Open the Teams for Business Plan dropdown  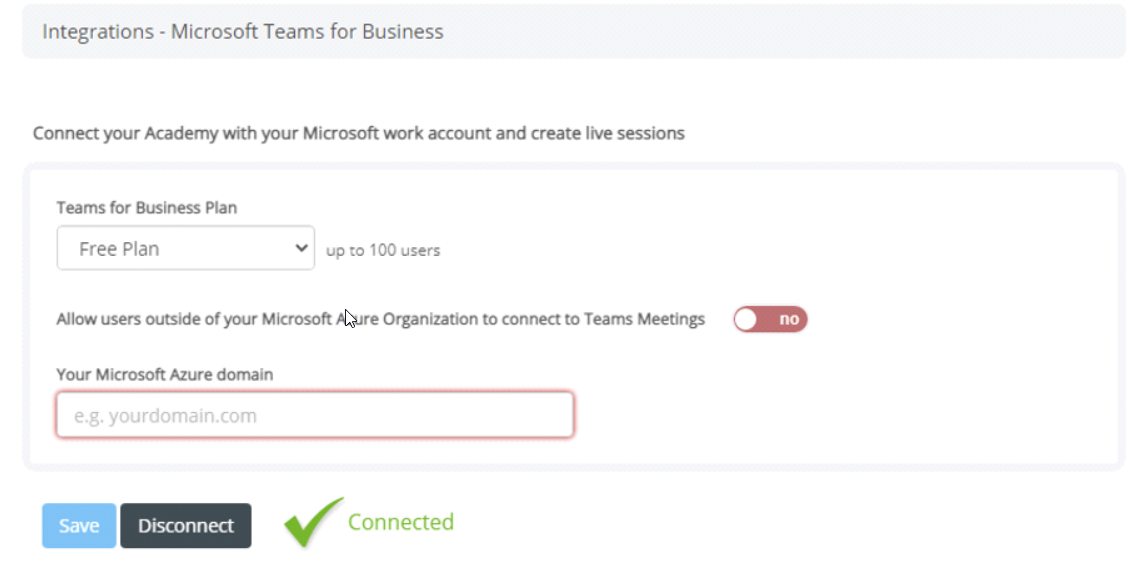click(x=186, y=248)
